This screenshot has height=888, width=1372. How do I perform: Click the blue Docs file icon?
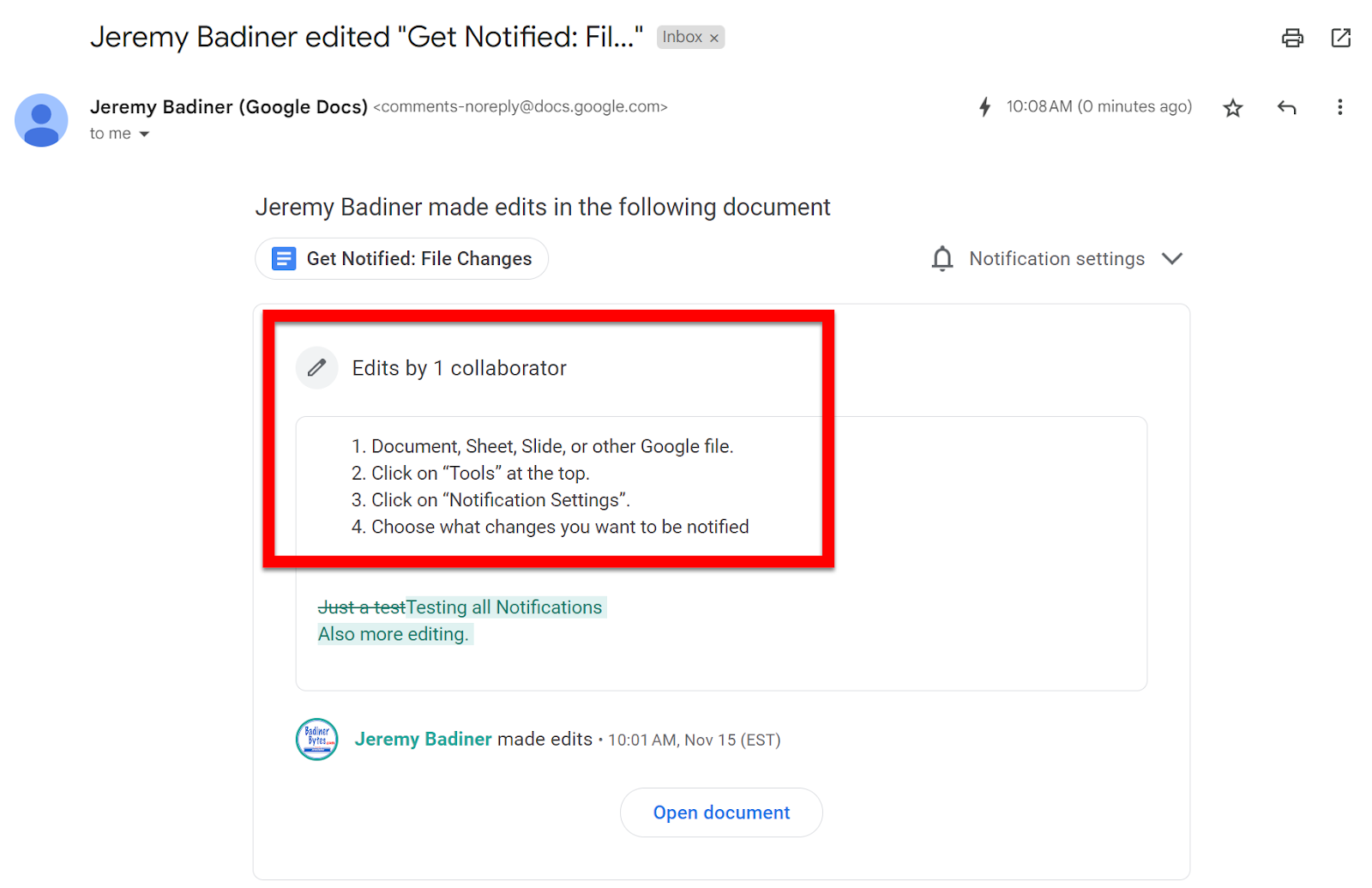point(284,259)
